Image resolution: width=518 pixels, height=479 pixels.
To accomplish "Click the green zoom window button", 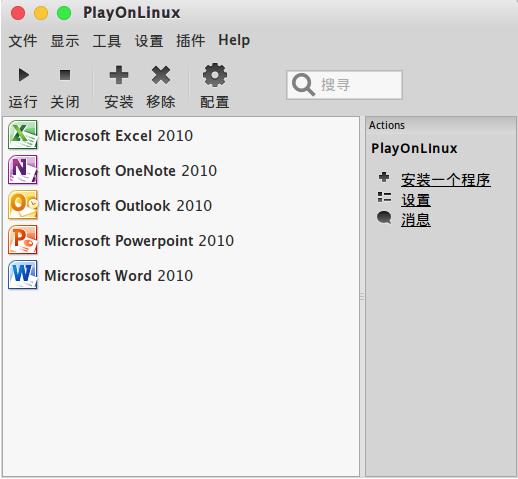I will pos(64,13).
